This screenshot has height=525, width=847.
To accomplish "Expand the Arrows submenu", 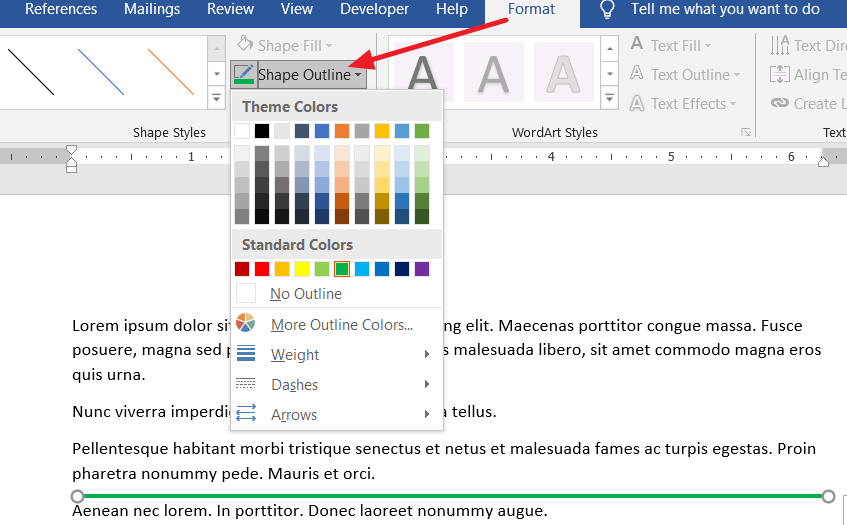I will point(427,414).
